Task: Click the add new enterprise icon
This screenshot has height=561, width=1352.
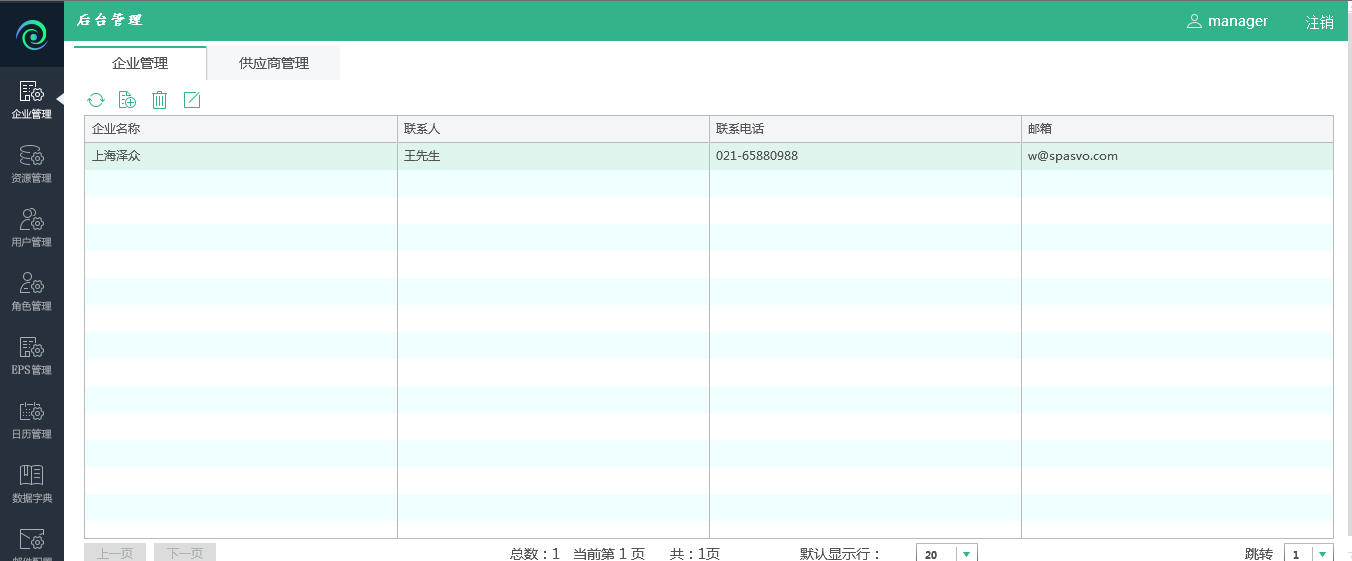Action: pos(127,100)
